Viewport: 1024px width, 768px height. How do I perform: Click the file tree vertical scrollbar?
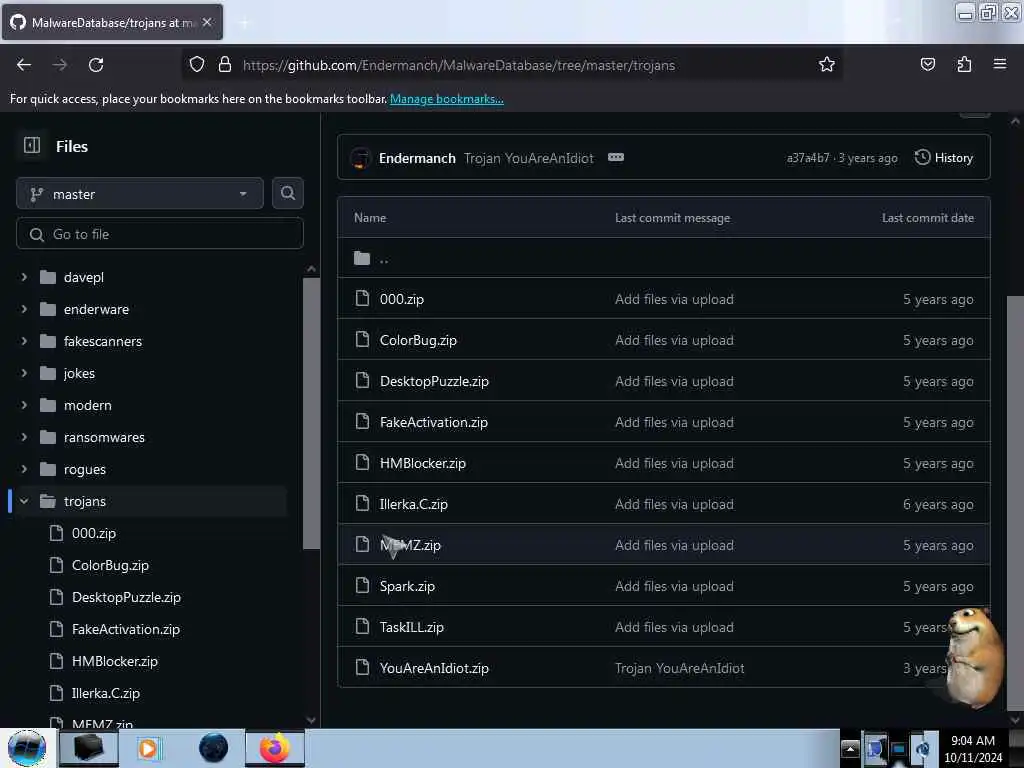(x=312, y=413)
